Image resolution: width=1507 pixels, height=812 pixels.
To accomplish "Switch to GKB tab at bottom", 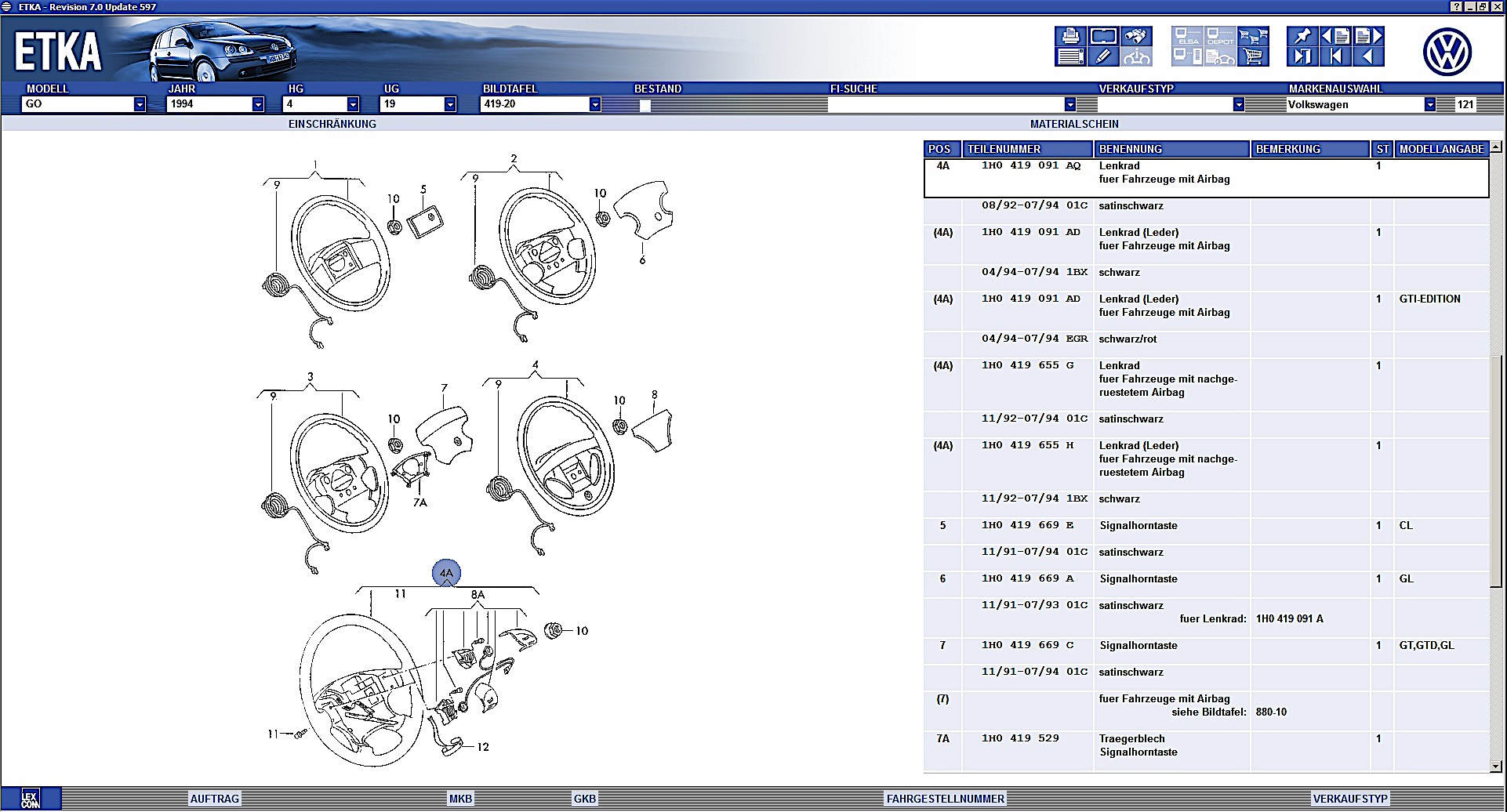I will coord(585,799).
